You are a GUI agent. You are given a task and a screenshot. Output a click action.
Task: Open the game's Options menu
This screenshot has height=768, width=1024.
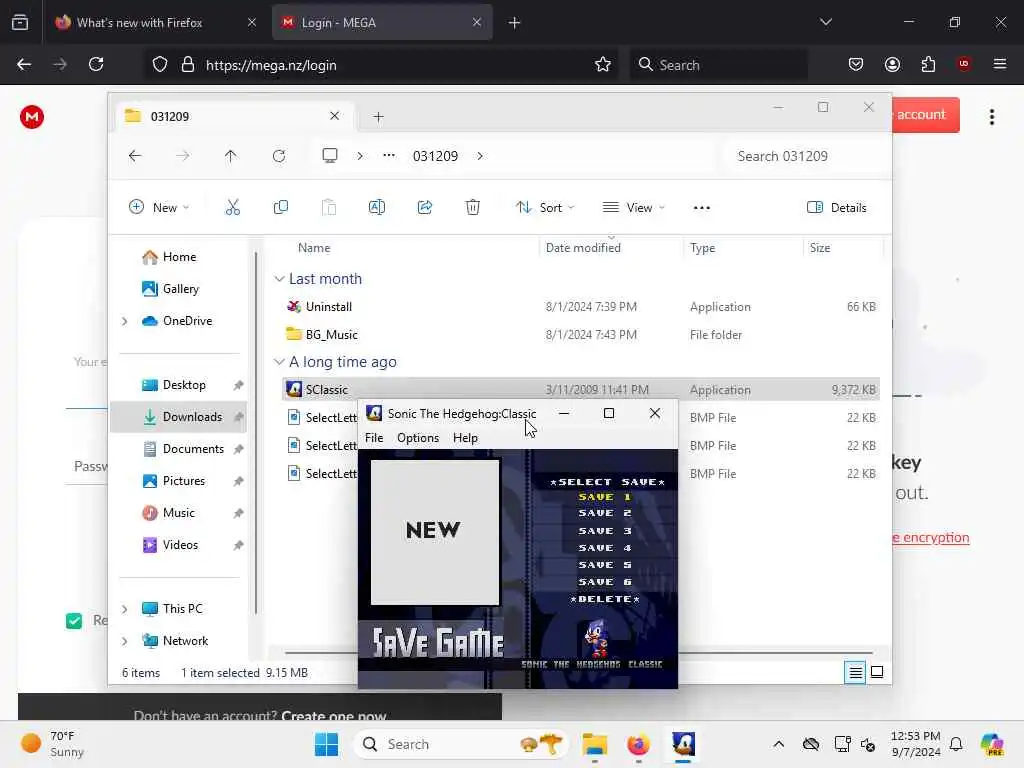tap(418, 438)
